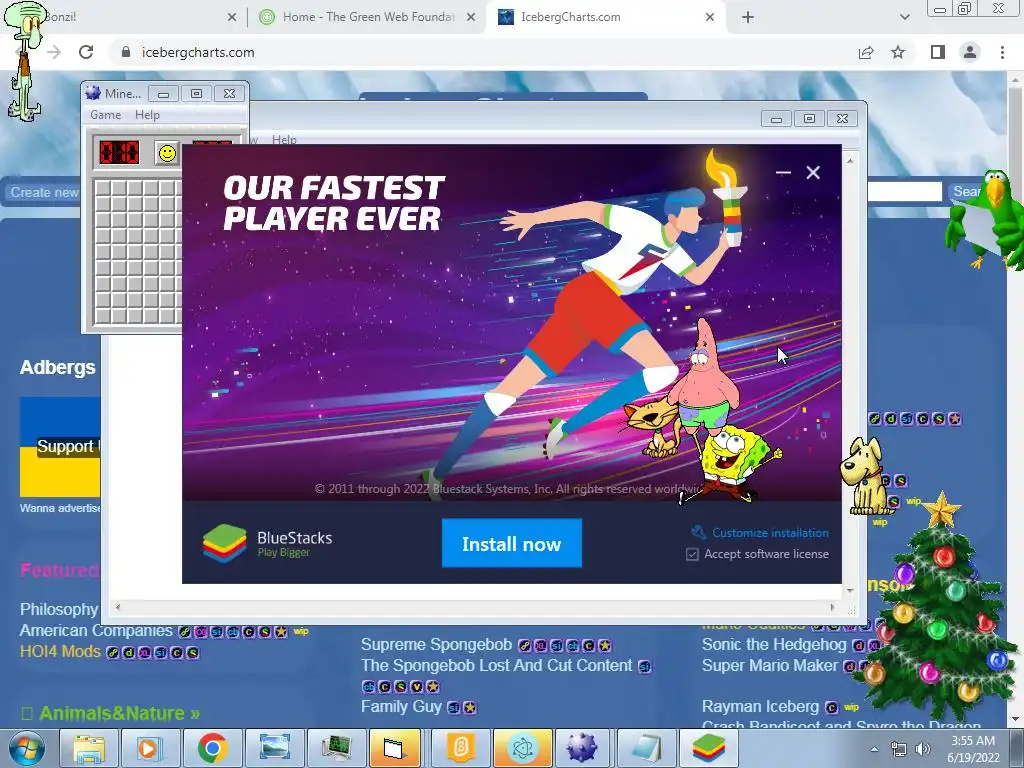Reload the page in Chrome
Image resolution: width=1024 pixels, height=768 pixels.
point(86,52)
